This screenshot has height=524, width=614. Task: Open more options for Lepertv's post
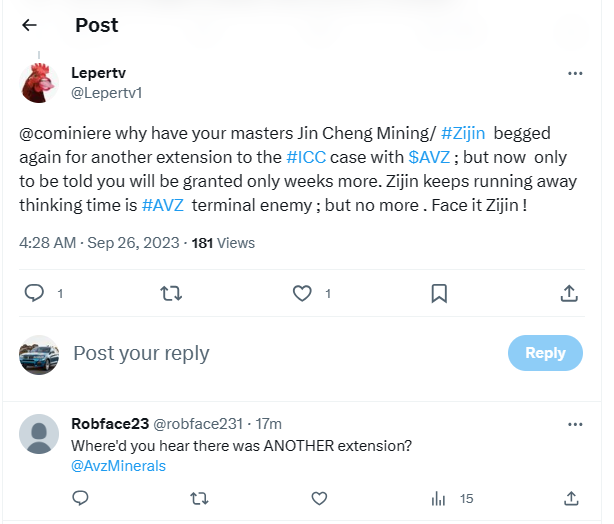(574, 73)
